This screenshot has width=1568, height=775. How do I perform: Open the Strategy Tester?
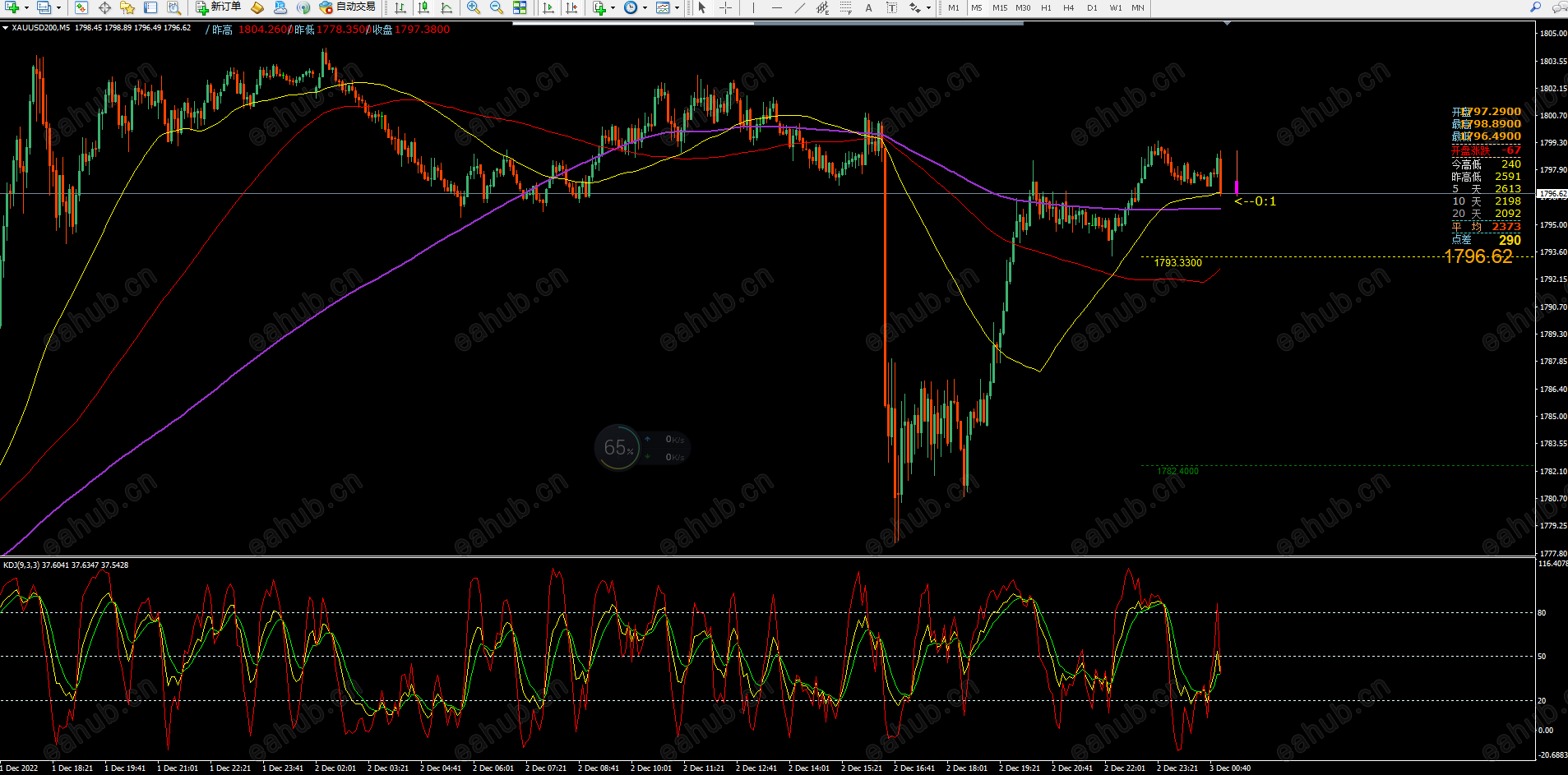tap(173, 7)
